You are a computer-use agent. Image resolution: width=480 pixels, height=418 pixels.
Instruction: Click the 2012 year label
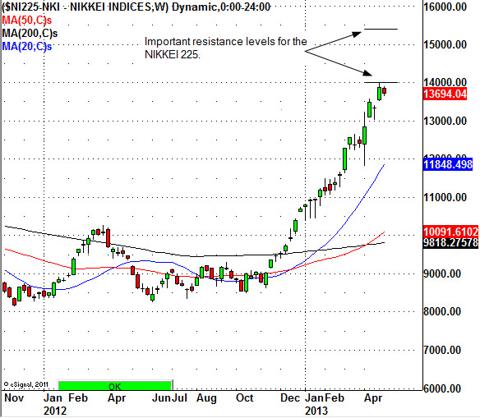coord(55,411)
